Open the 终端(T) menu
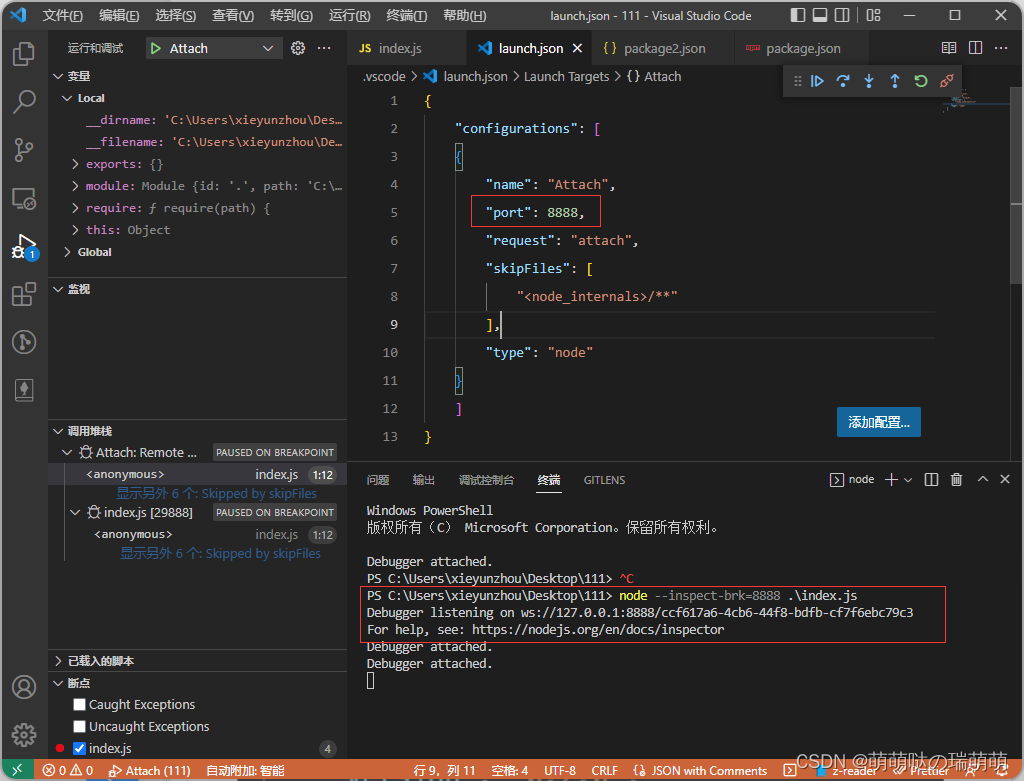1024x781 pixels. [406, 16]
